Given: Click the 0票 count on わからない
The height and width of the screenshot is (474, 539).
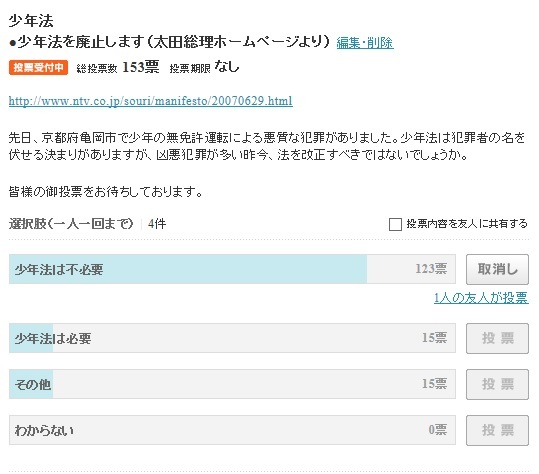Looking at the screenshot, I should (x=438, y=430).
